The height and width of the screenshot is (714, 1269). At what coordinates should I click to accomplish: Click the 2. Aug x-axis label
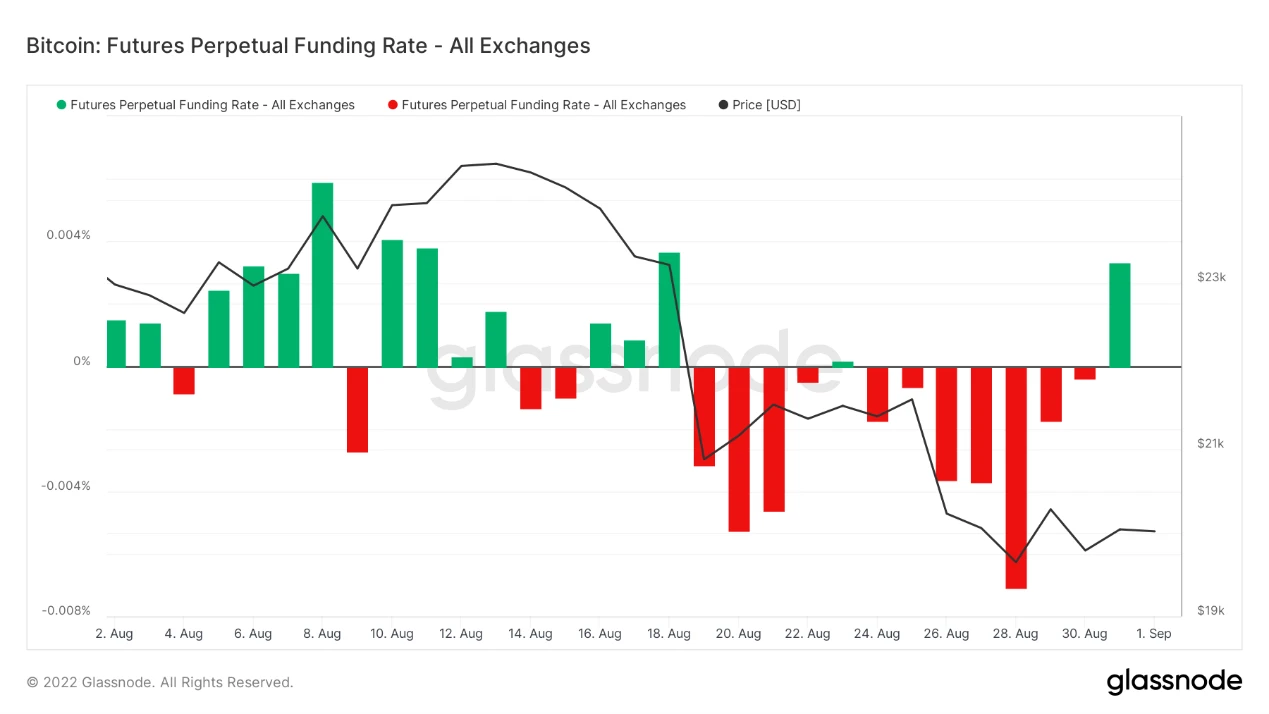[x=114, y=634]
